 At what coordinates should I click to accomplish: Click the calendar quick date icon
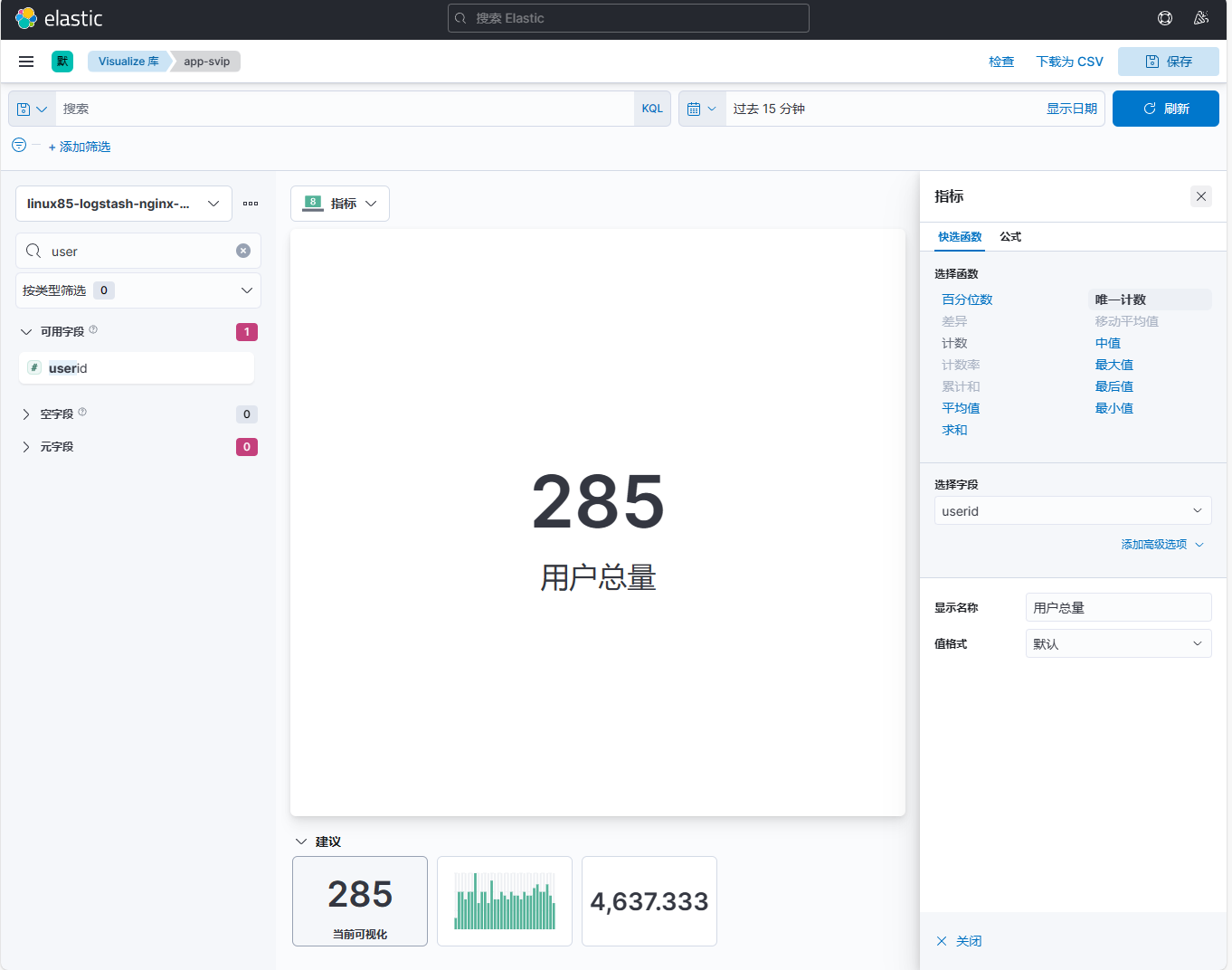point(702,109)
